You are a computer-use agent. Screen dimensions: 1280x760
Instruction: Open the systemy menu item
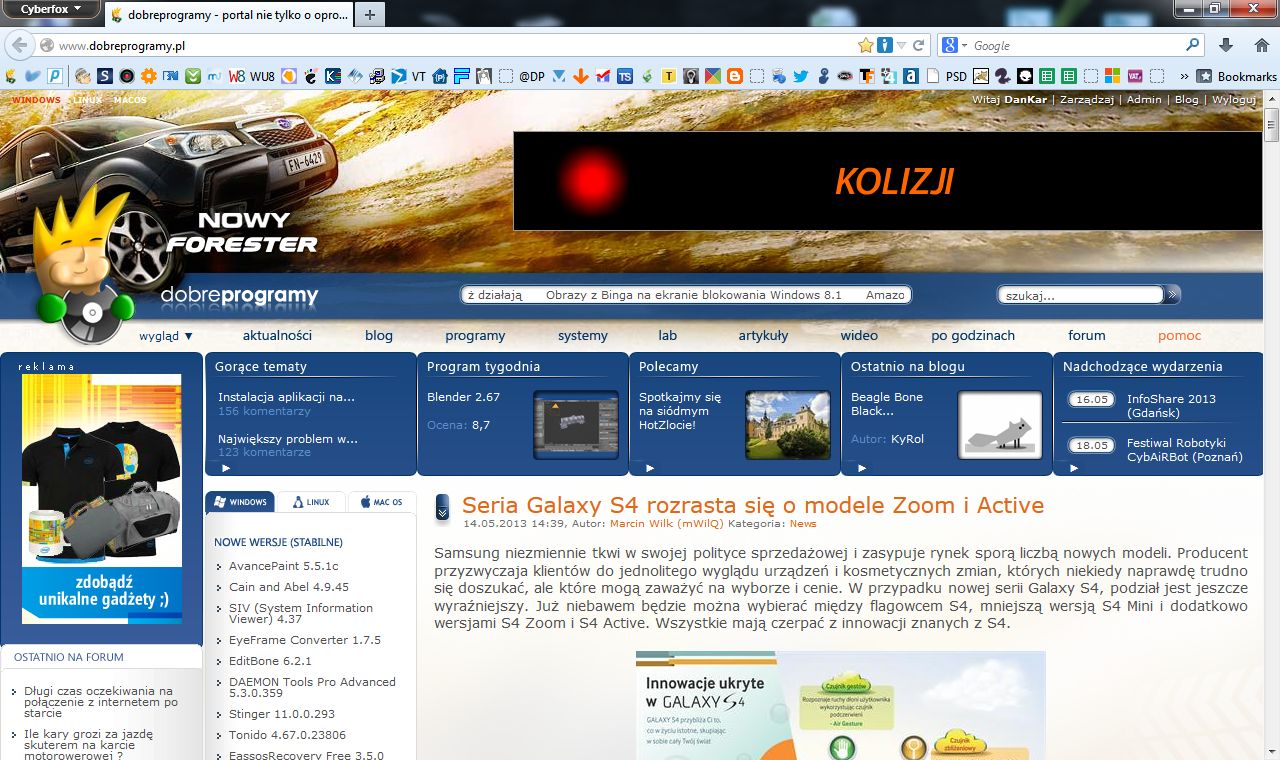[x=583, y=335]
